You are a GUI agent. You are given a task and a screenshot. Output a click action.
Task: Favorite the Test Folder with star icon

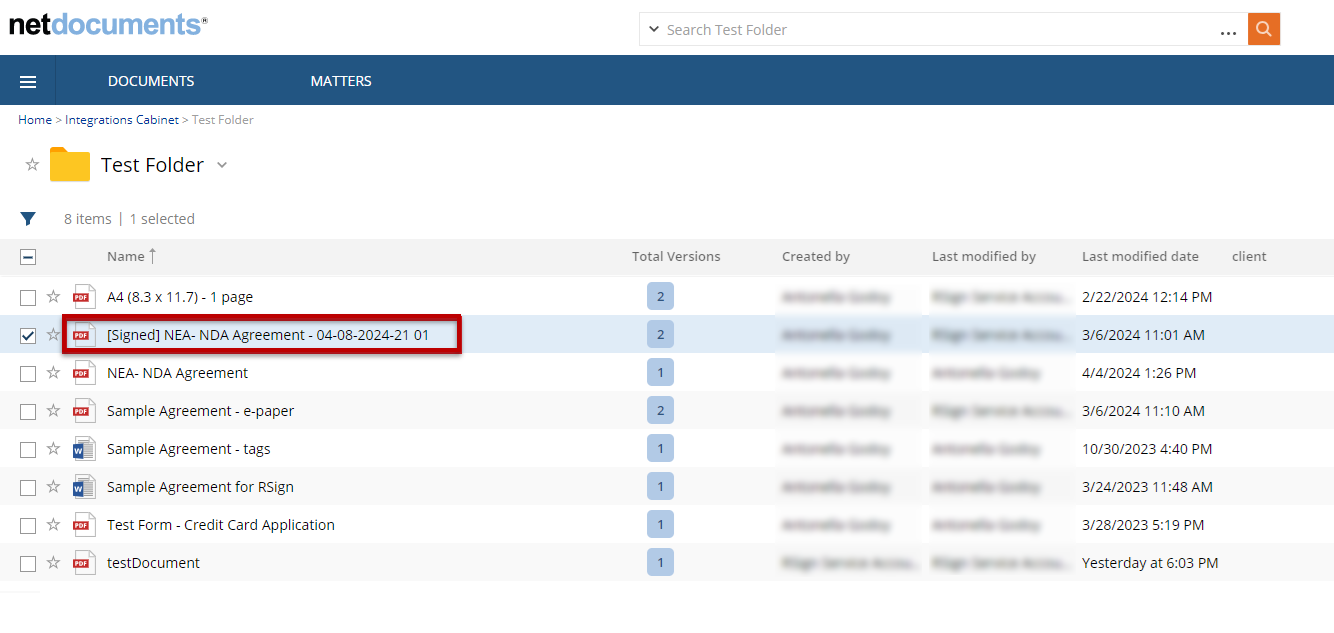point(32,165)
